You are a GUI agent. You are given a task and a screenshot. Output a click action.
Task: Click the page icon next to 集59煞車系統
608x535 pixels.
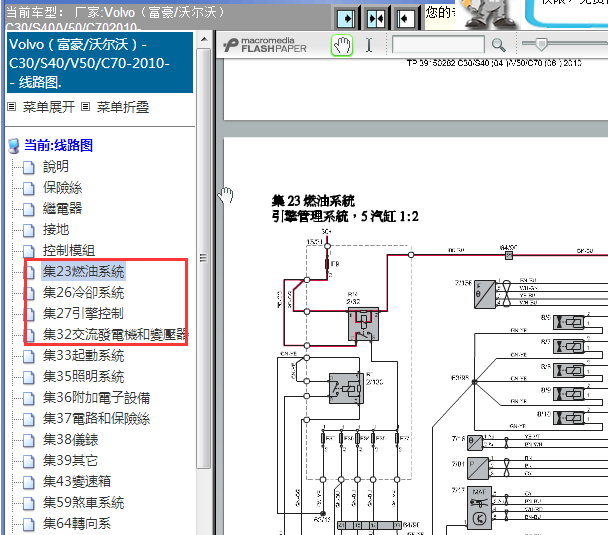tap(28, 503)
